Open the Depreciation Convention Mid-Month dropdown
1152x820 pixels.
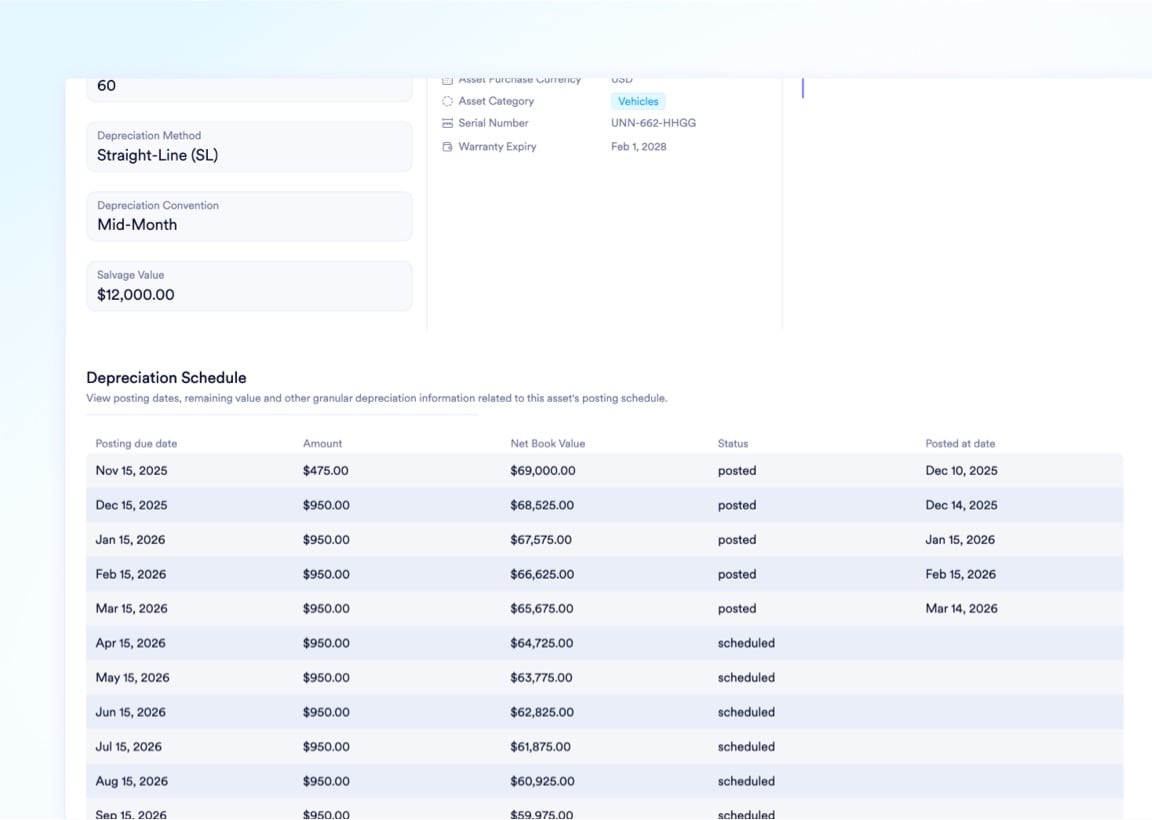coord(249,216)
